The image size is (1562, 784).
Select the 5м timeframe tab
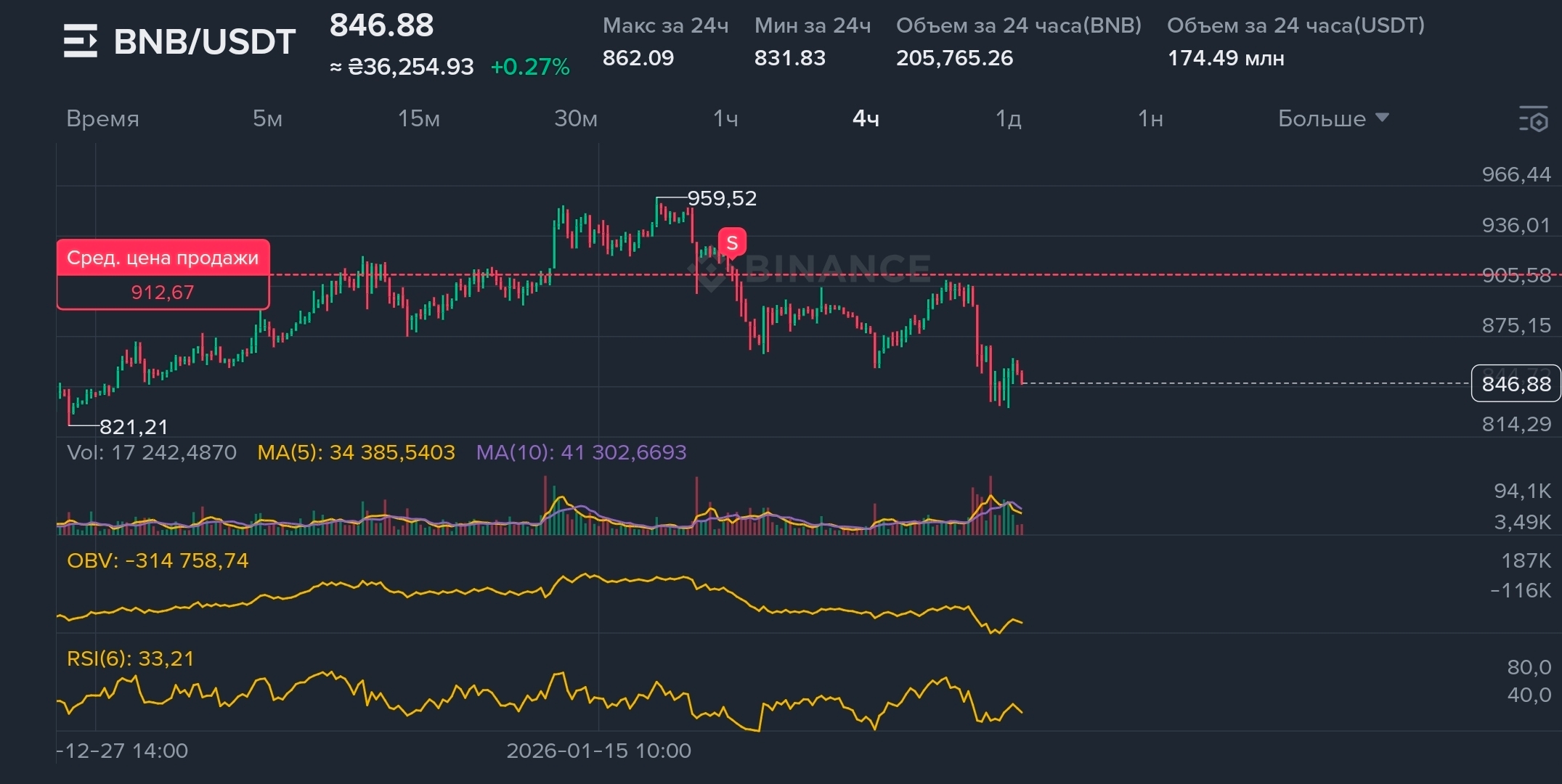(x=267, y=118)
